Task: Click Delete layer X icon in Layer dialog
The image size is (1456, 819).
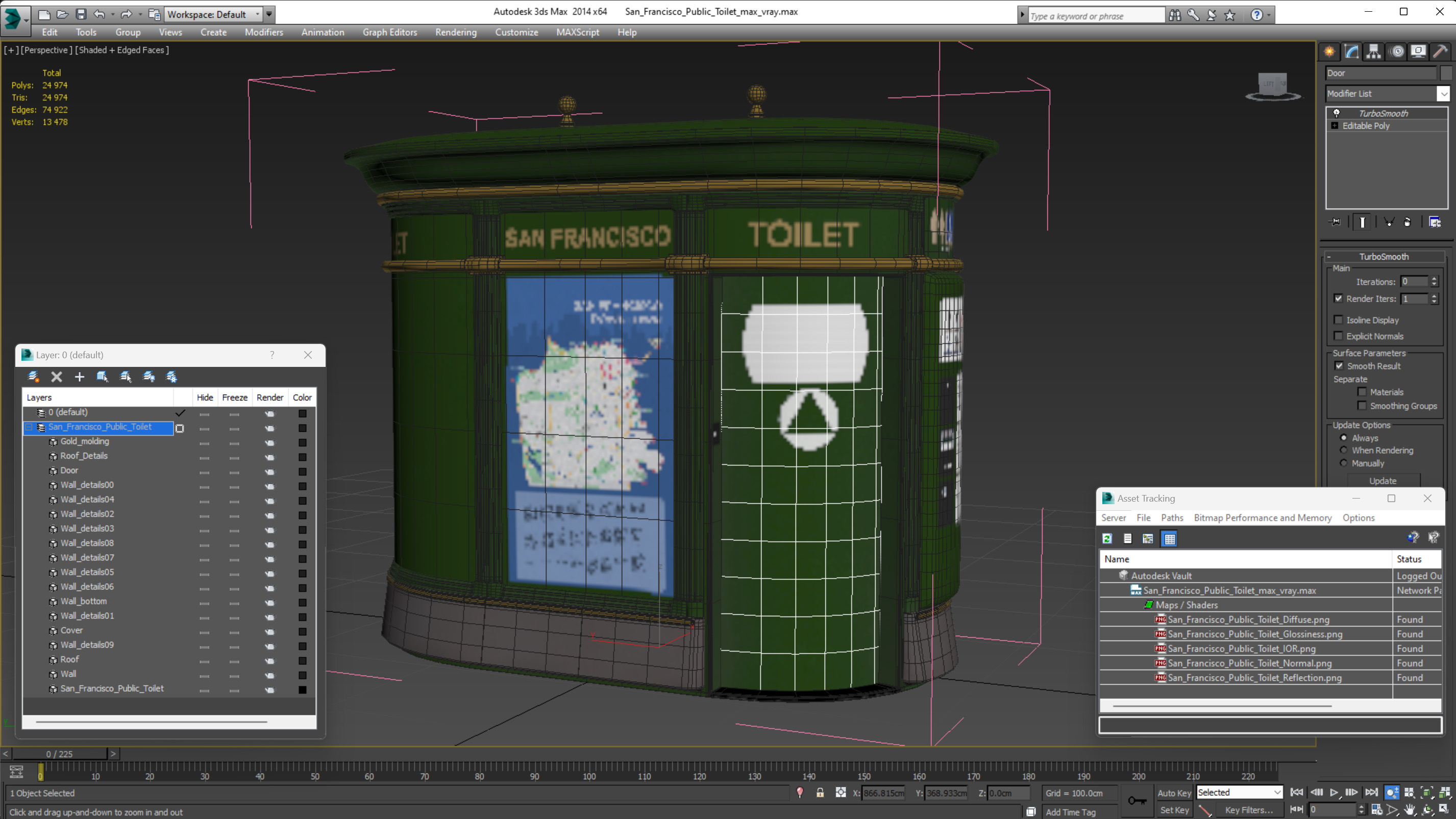Action: click(57, 377)
